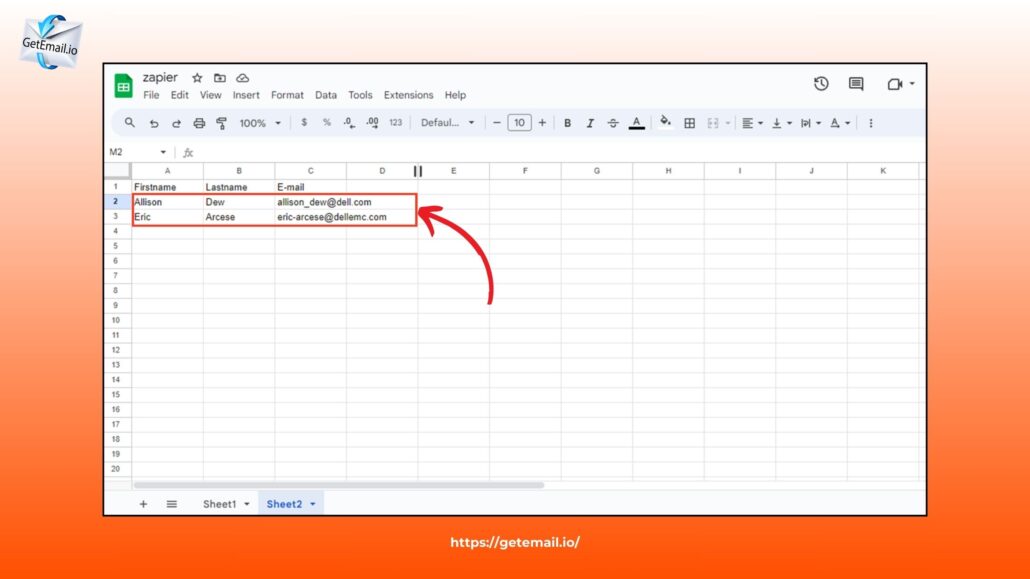
Task: Open the comment history icon
Action: coord(855,84)
